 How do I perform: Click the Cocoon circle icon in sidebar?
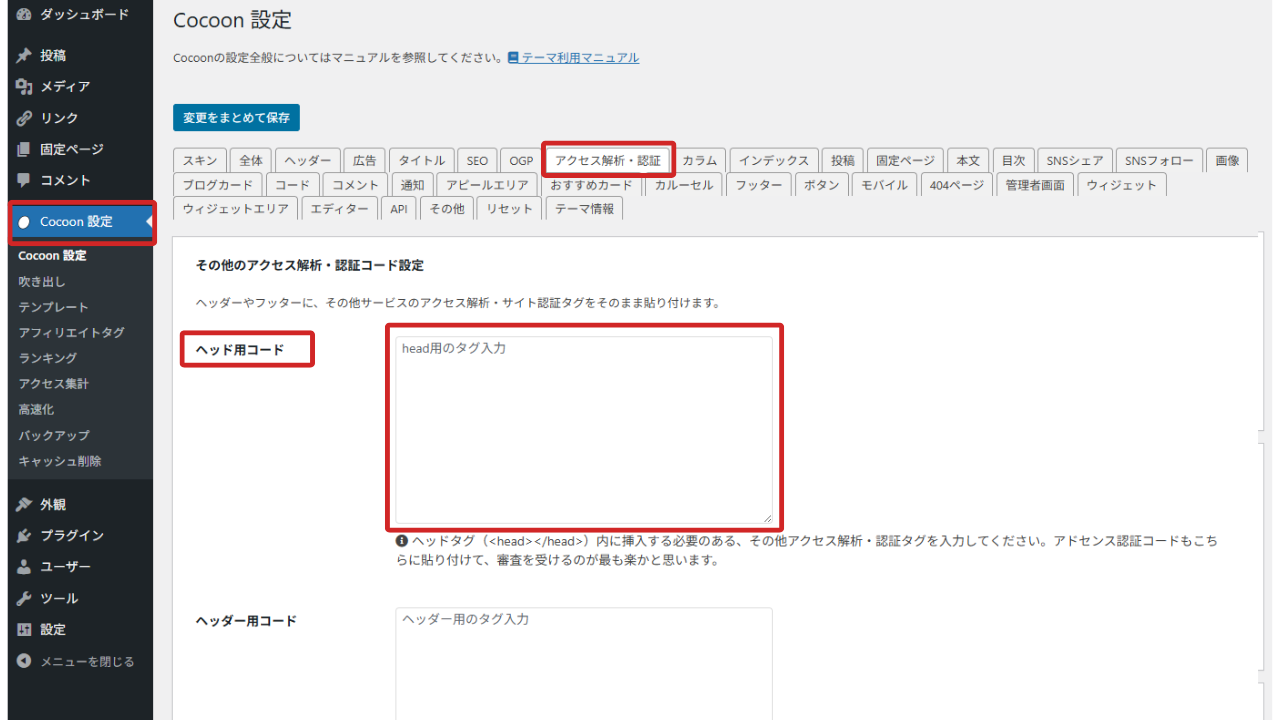[25, 222]
